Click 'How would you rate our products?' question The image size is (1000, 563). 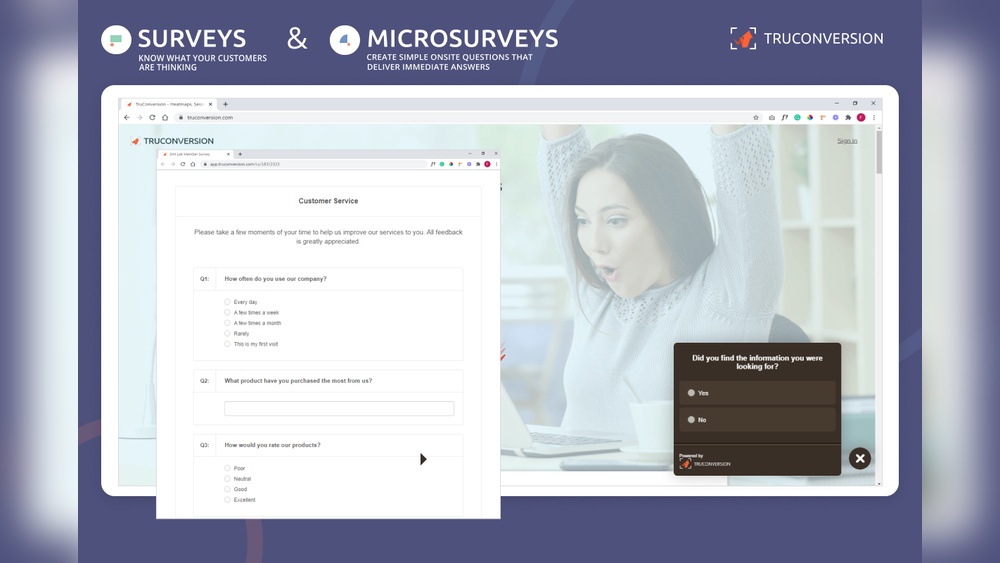[272, 445]
